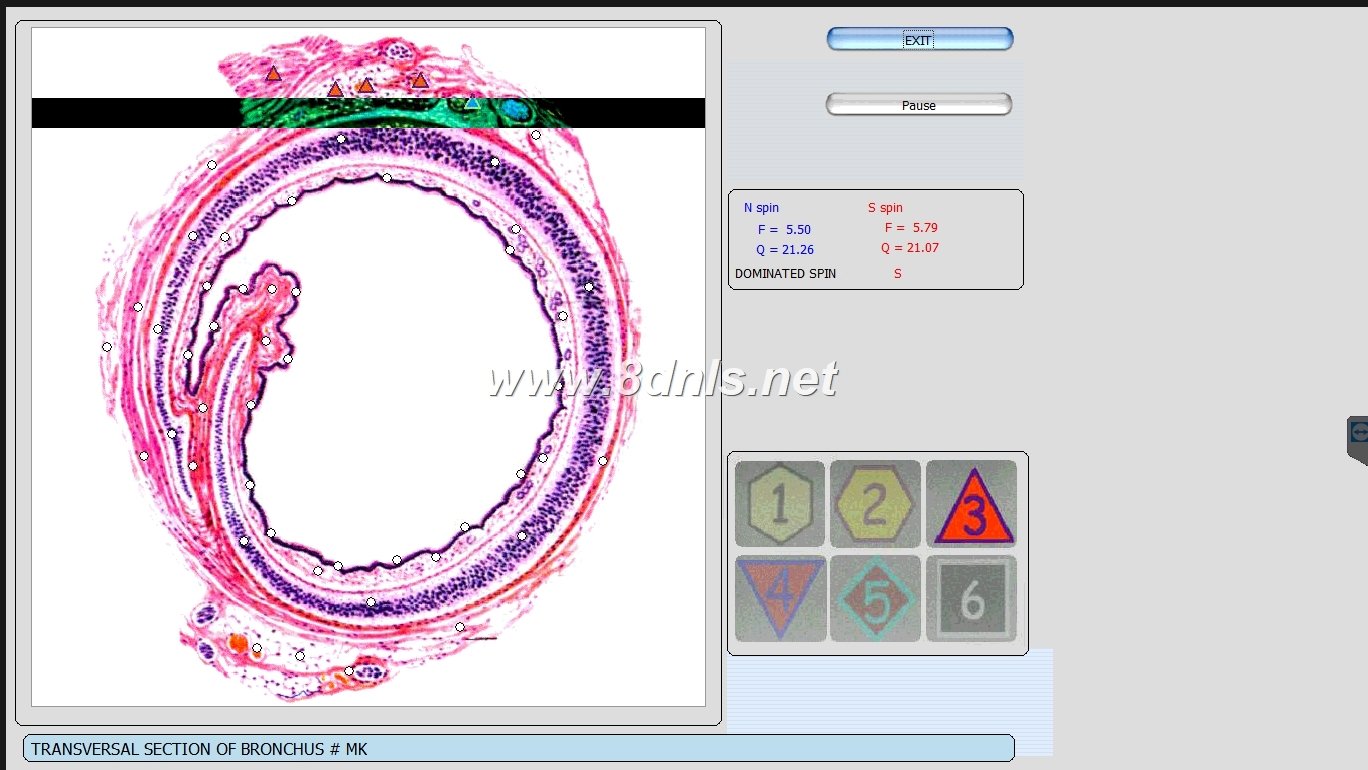
Task: Click the DOMINATED SPIN result letter S
Action: coord(896,273)
